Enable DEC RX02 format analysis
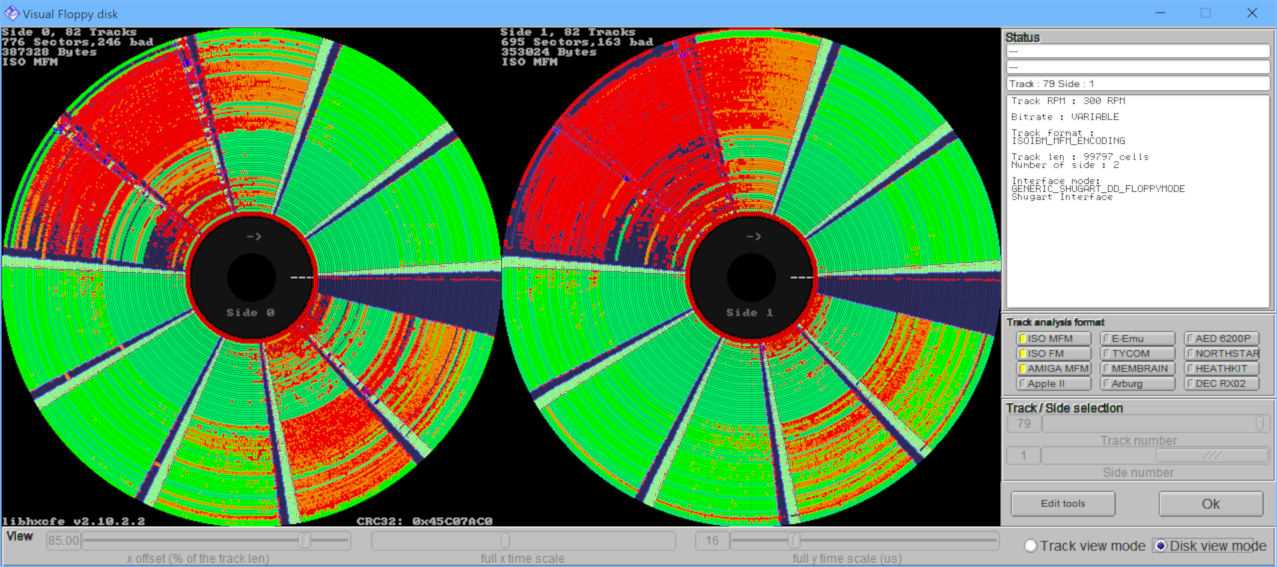 (x=1221, y=384)
